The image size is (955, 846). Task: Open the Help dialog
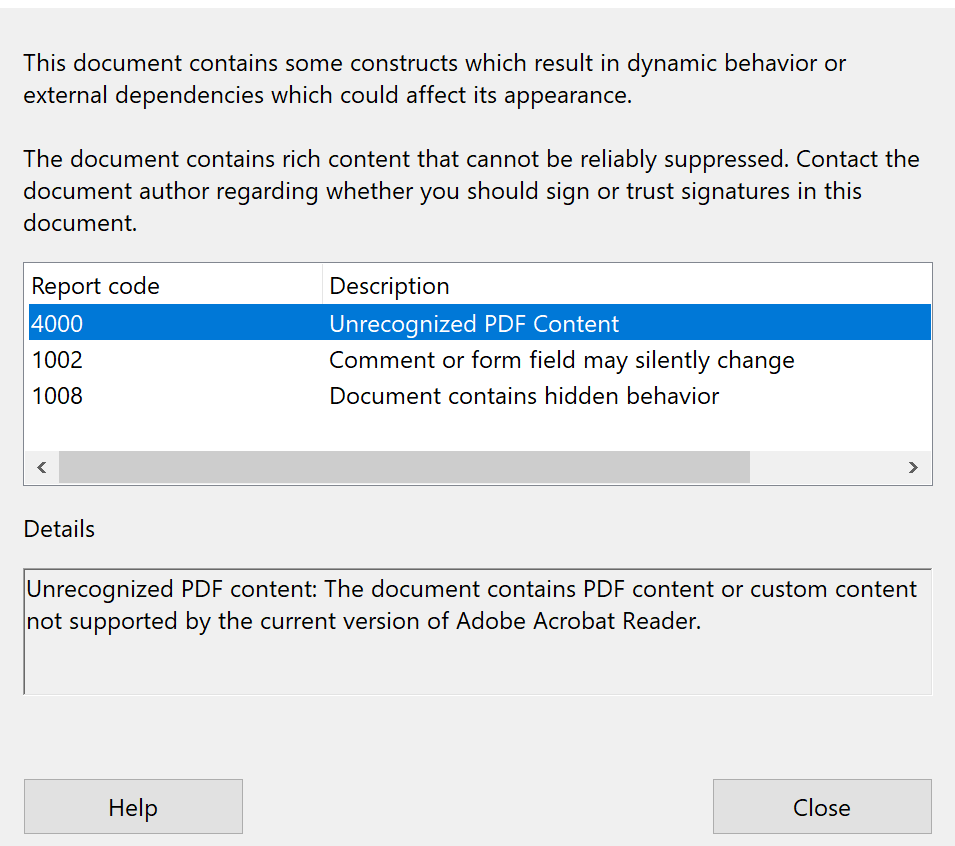[133, 806]
